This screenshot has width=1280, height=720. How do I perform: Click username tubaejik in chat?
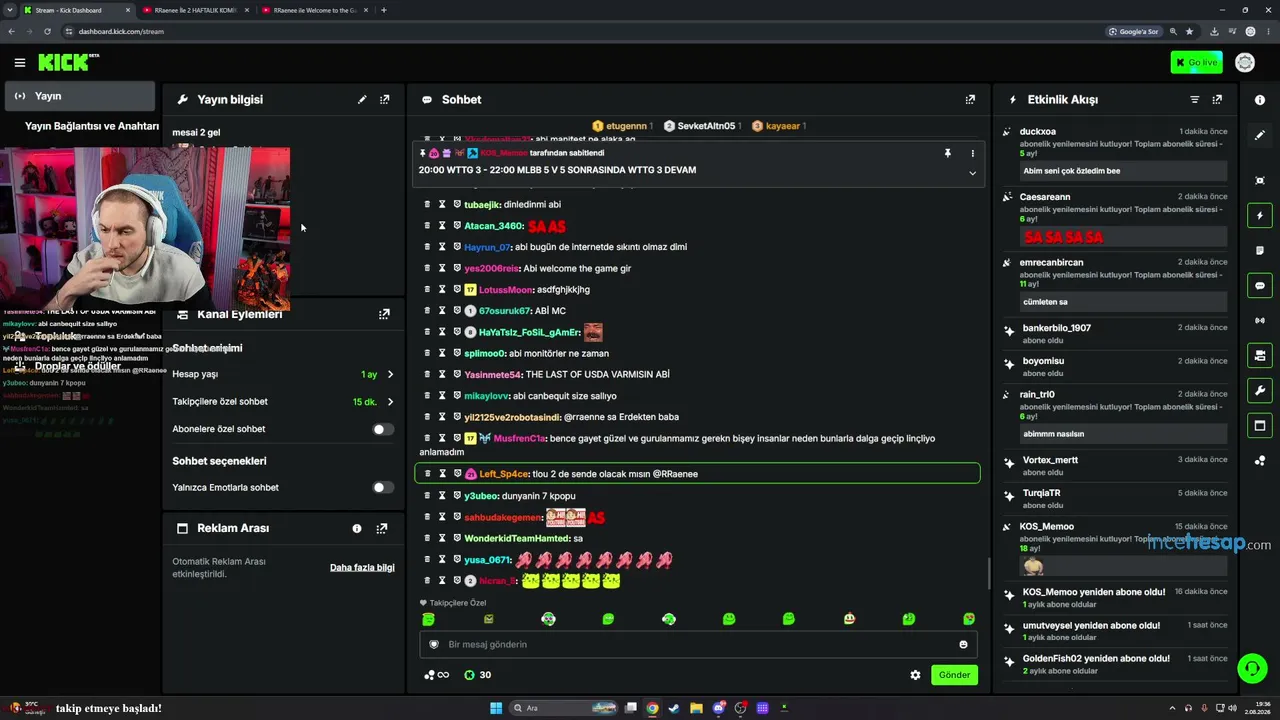(482, 205)
